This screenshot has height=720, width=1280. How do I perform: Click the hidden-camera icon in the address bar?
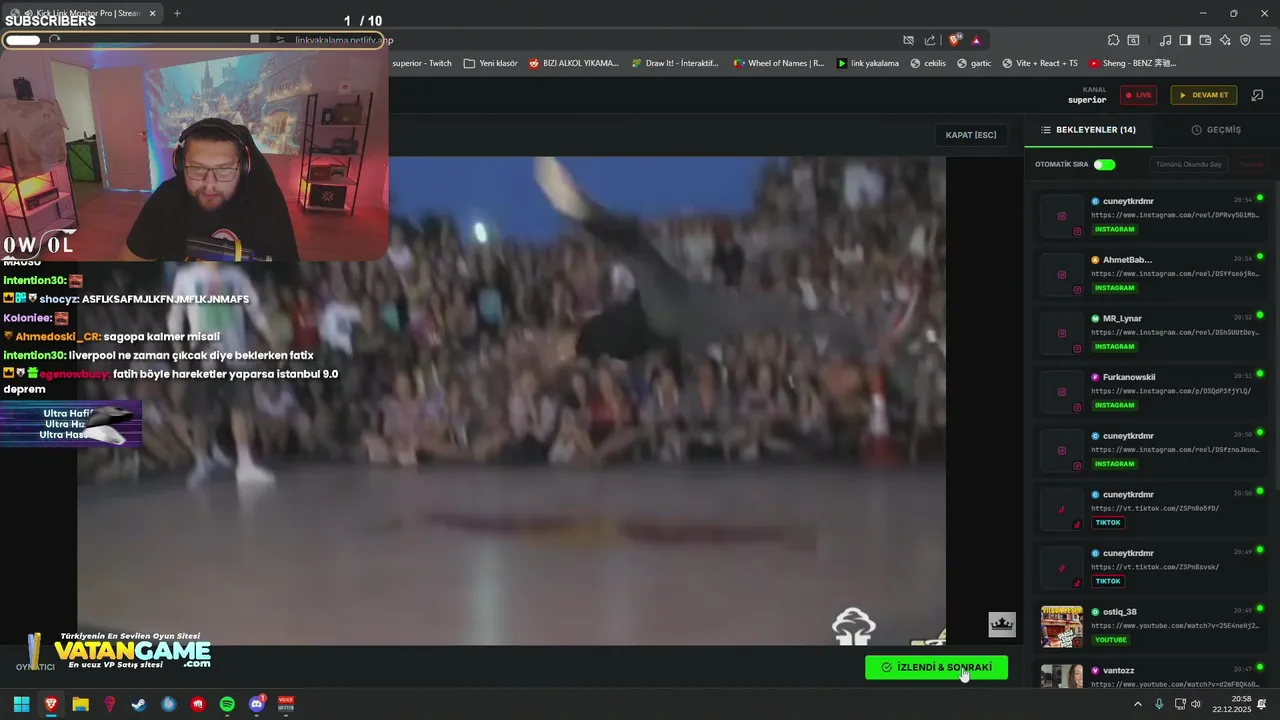pyautogui.click(x=908, y=40)
